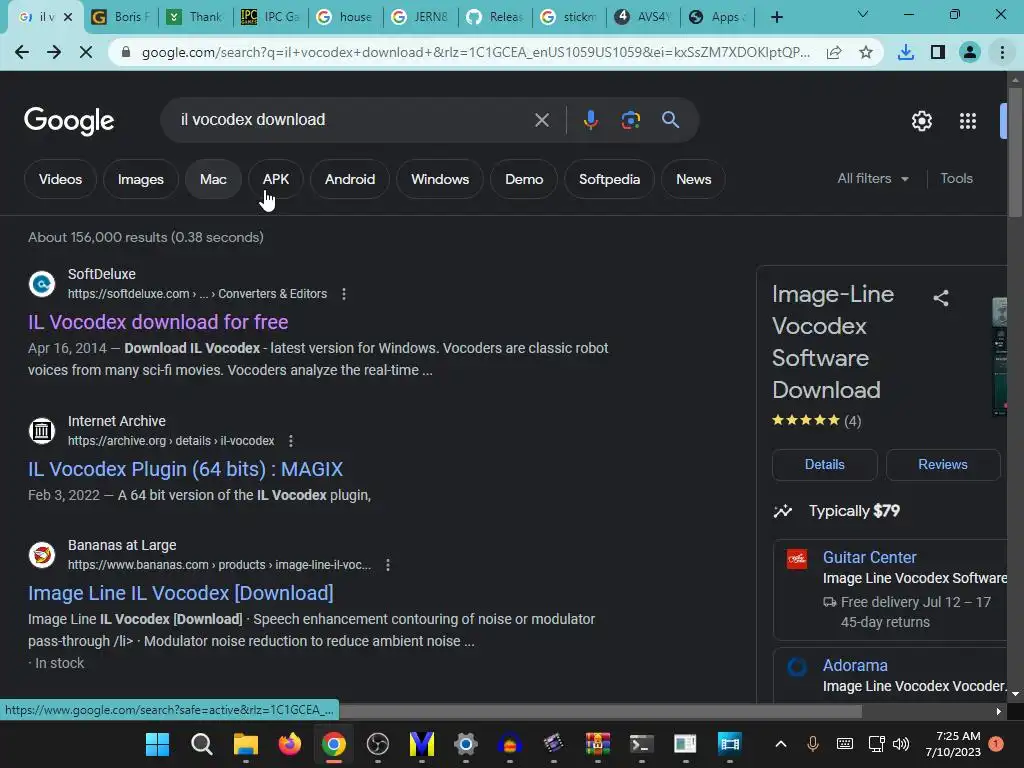Viewport: 1024px width, 768px height.
Task: Stop loading the page
Action: [86, 52]
